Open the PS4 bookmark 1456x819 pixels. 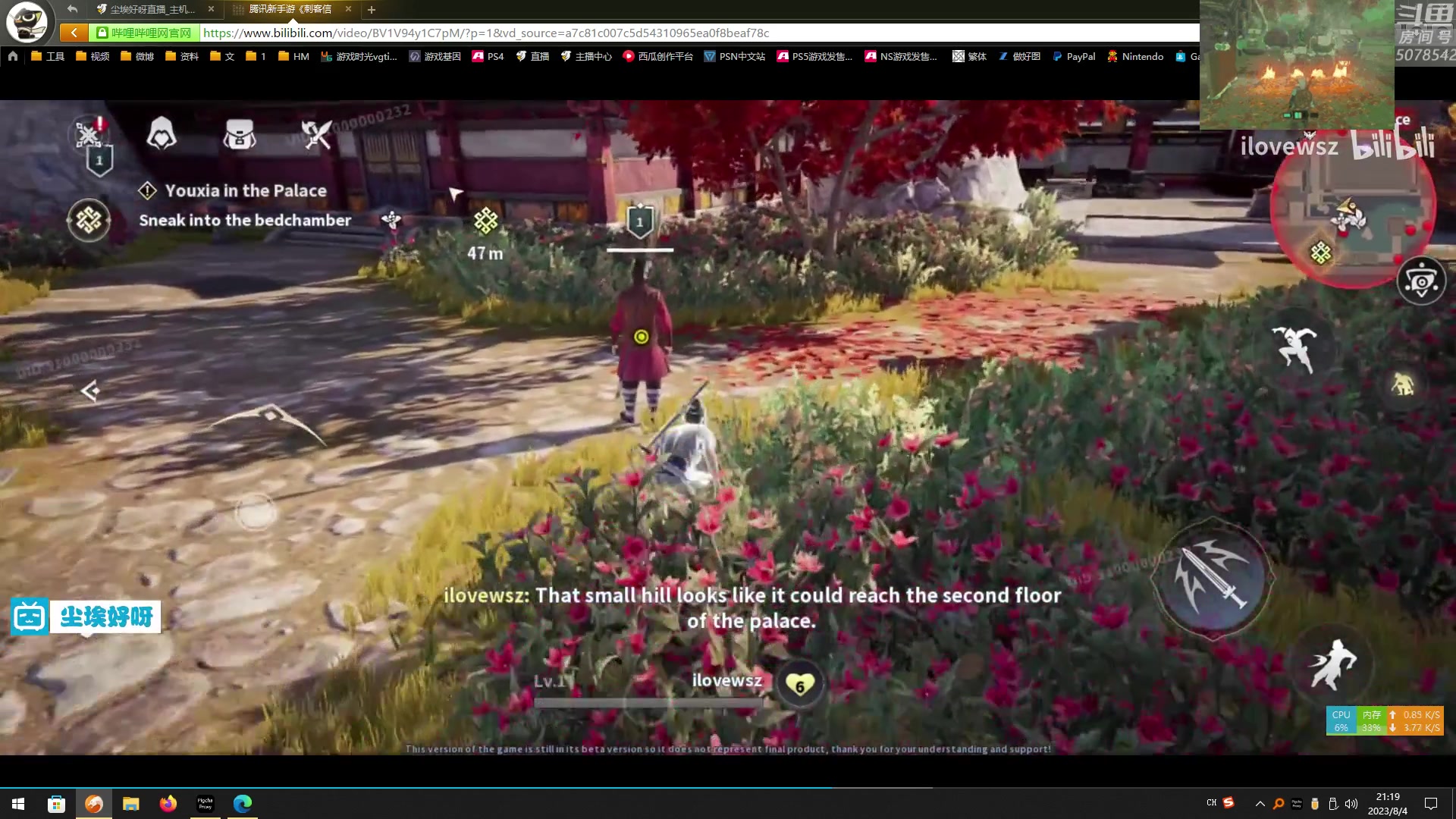(x=488, y=56)
